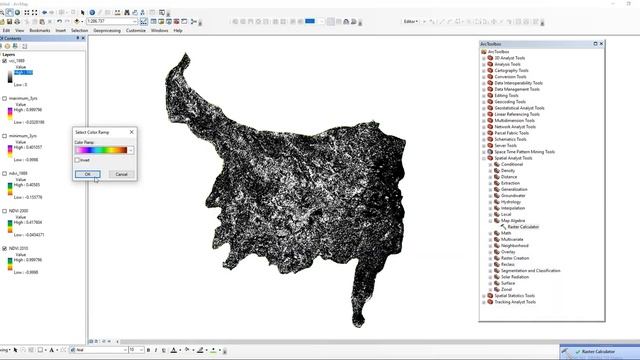Image resolution: width=640 pixels, height=360 pixels.
Task: Close the ArcToolbox panel
Action: coord(601,44)
